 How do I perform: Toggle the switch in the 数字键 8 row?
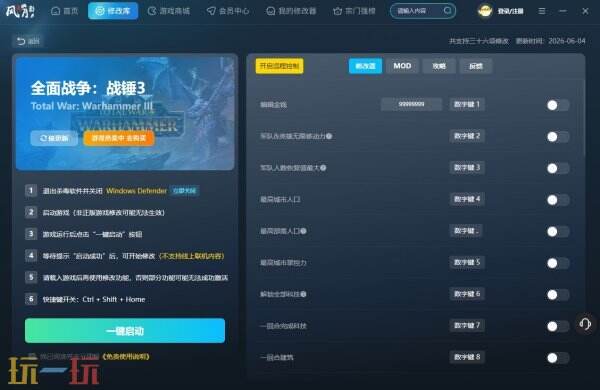[x=558, y=358]
